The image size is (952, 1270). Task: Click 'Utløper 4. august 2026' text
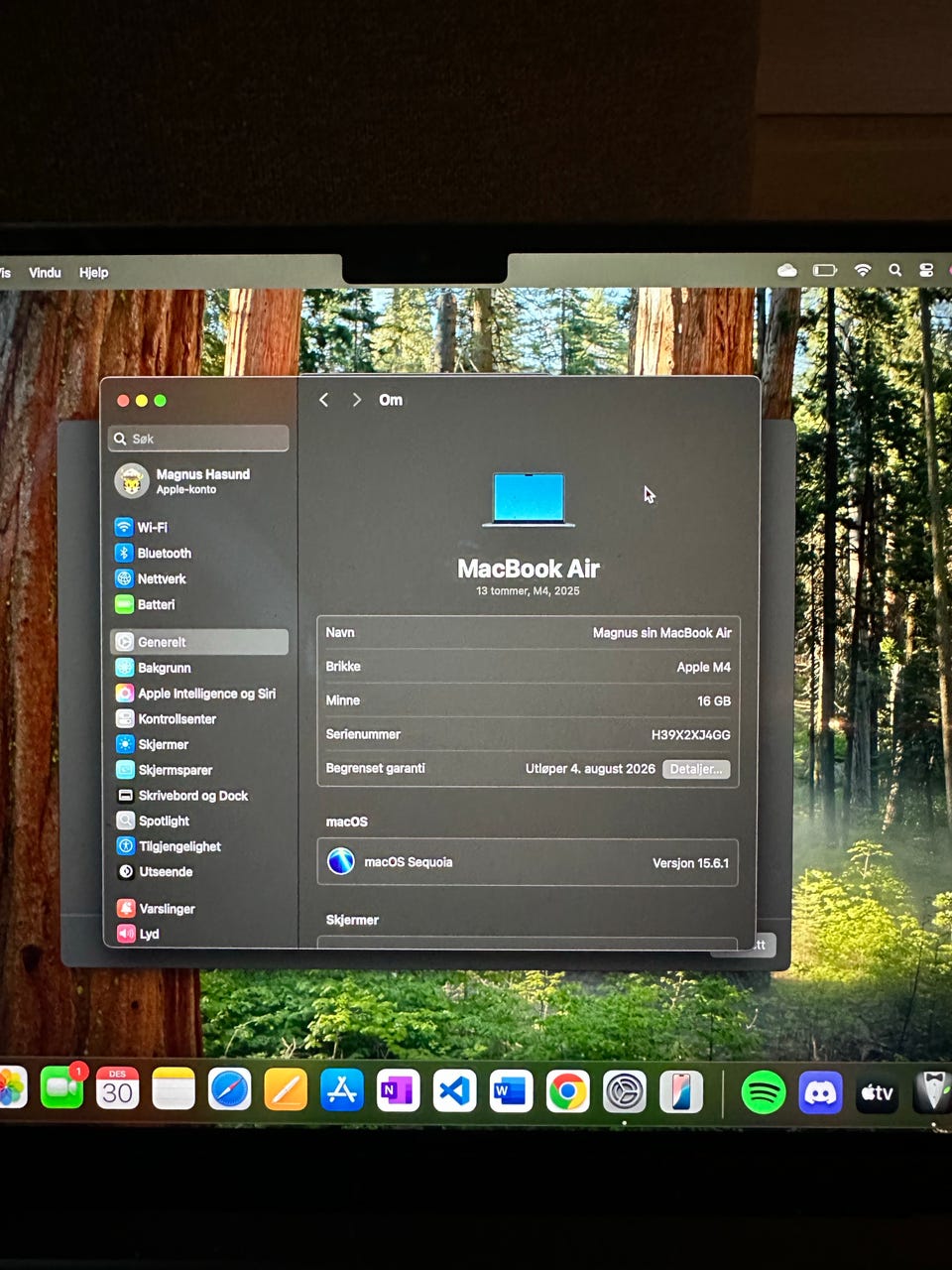(590, 769)
